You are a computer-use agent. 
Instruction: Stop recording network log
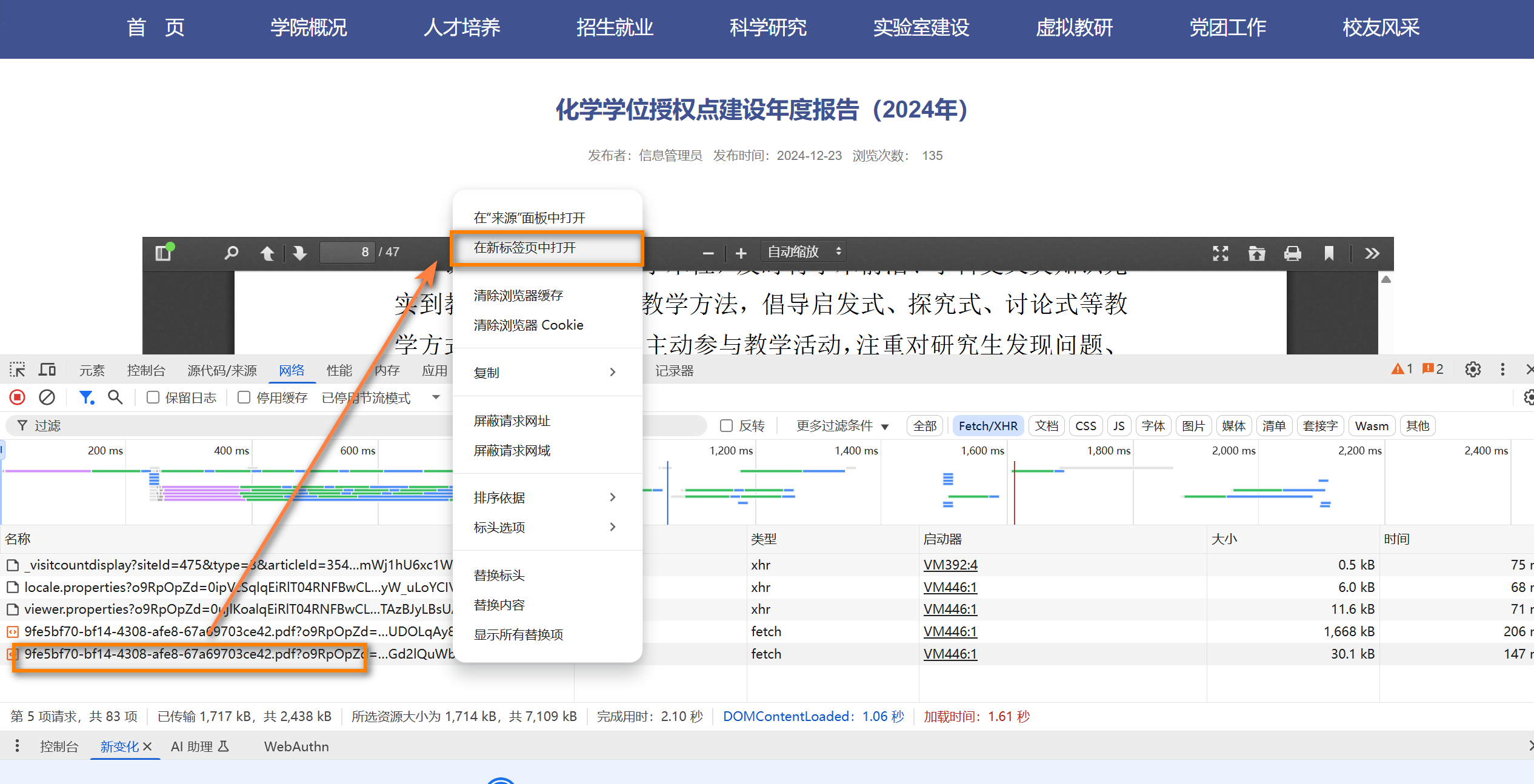pyautogui.click(x=18, y=397)
